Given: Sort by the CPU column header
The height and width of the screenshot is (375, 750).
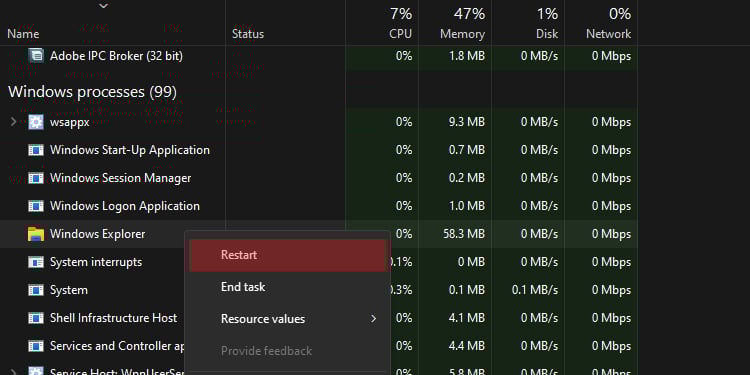Looking at the screenshot, I should 400,34.
